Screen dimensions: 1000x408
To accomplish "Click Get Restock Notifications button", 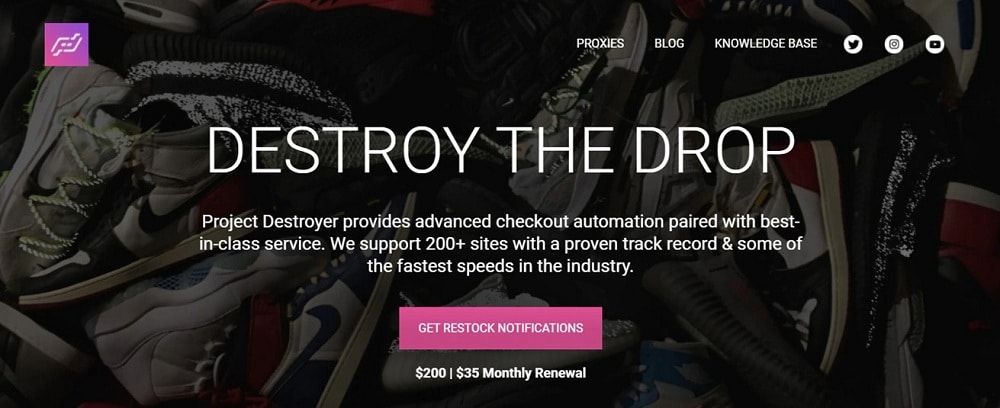I will pyautogui.click(x=501, y=328).
